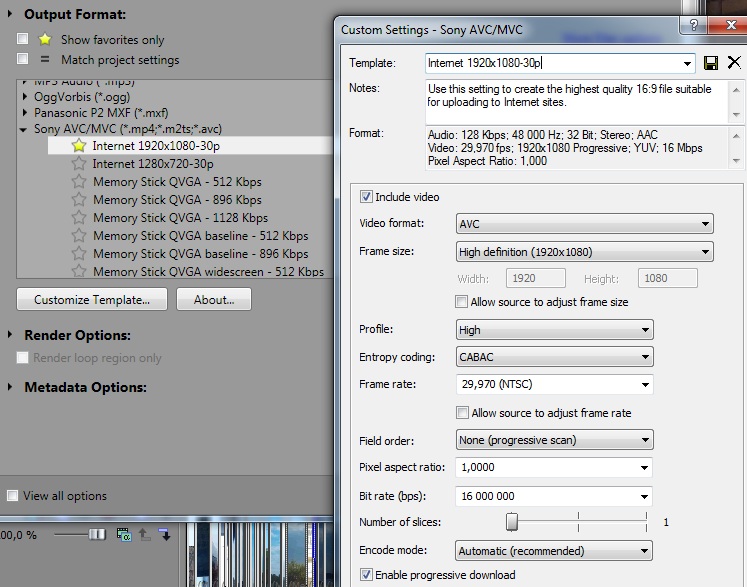Open the Field order dropdown
This screenshot has height=587, width=747.
click(555, 440)
